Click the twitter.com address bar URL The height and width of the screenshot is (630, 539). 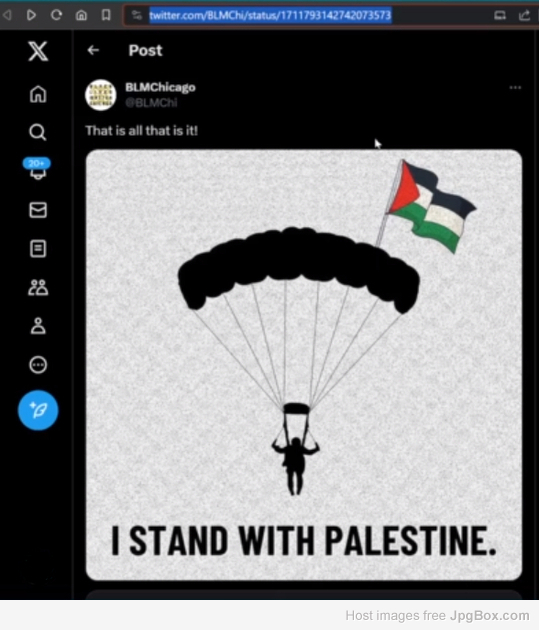[x=270, y=16]
